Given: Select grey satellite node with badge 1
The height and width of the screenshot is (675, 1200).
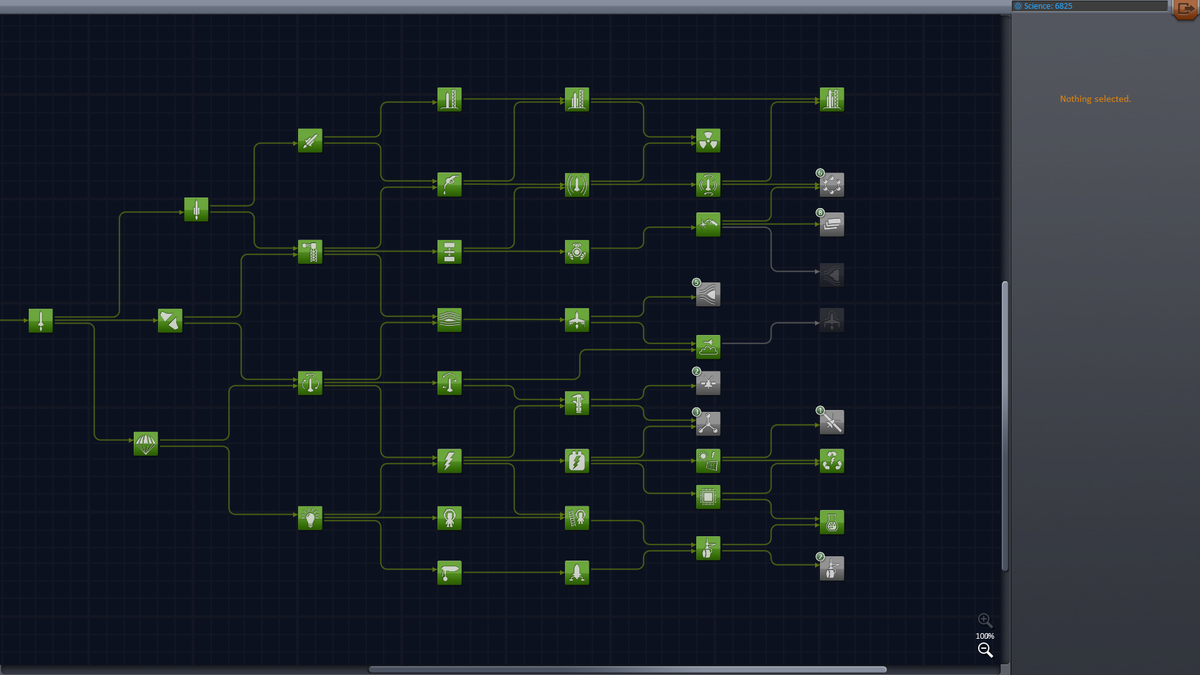Looking at the screenshot, I should point(832,422).
